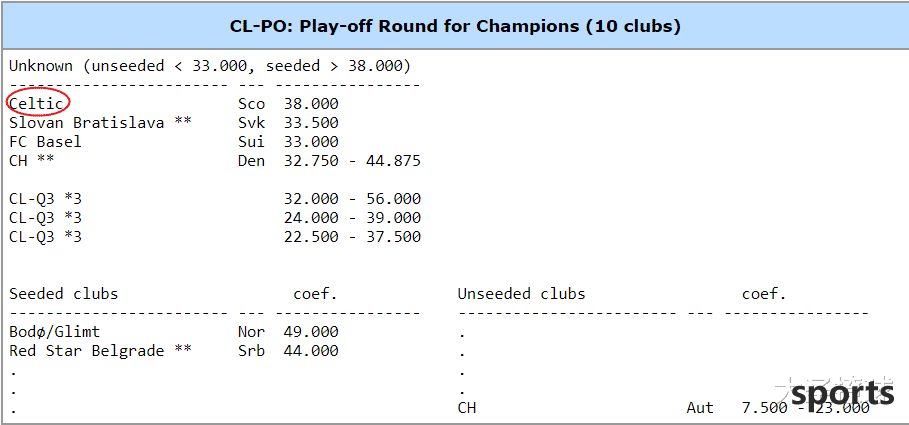Click the Seeded clubs heading
This screenshot has height=425, width=909.
63,293
